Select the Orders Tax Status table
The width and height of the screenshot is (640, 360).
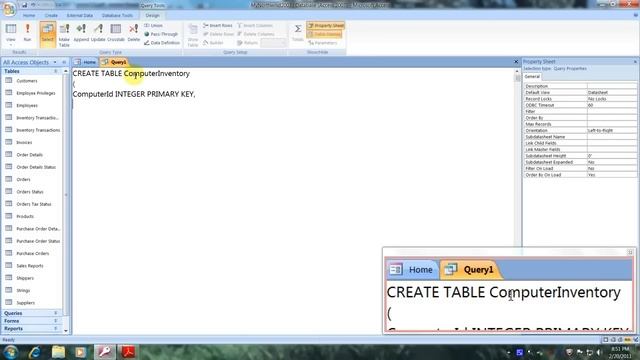(33, 204)
